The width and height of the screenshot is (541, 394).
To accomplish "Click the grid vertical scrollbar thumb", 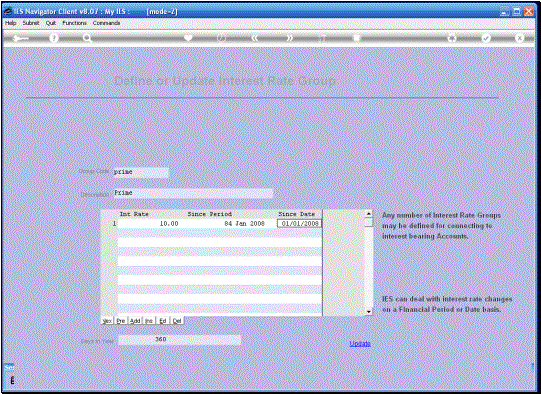I will coord(368,223).
